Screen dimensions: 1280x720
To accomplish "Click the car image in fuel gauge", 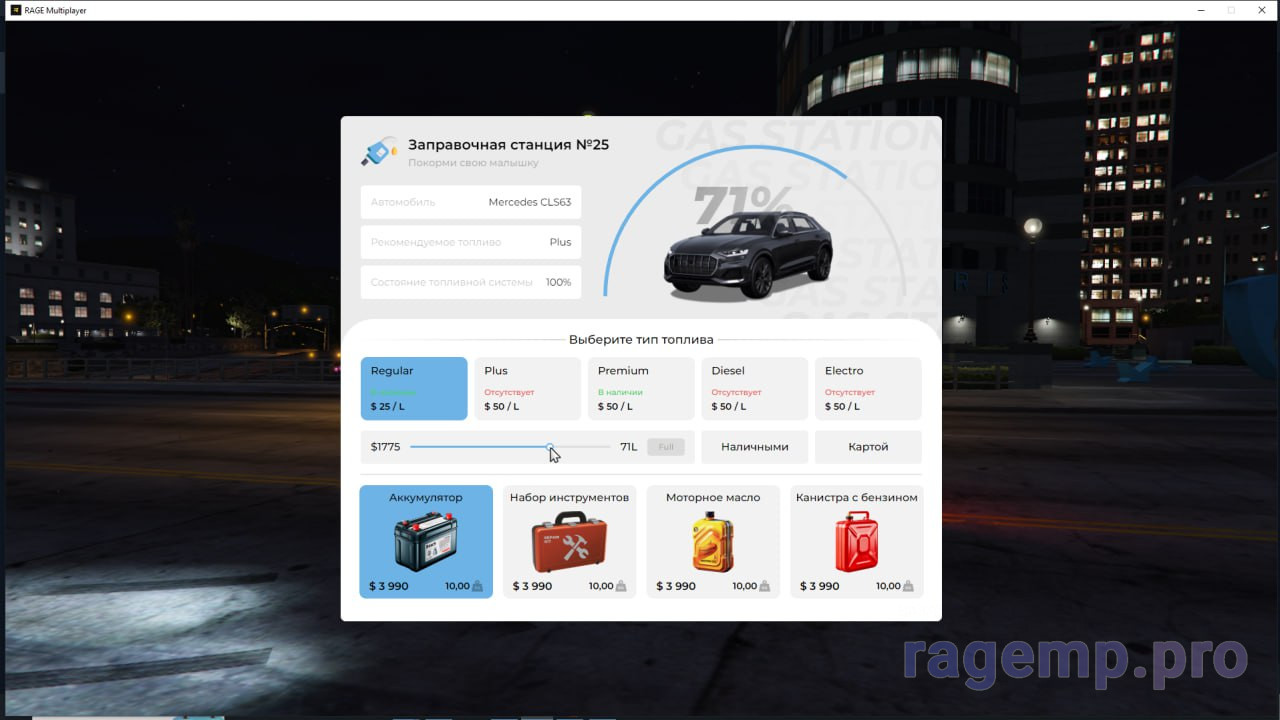I will (748, 256).
